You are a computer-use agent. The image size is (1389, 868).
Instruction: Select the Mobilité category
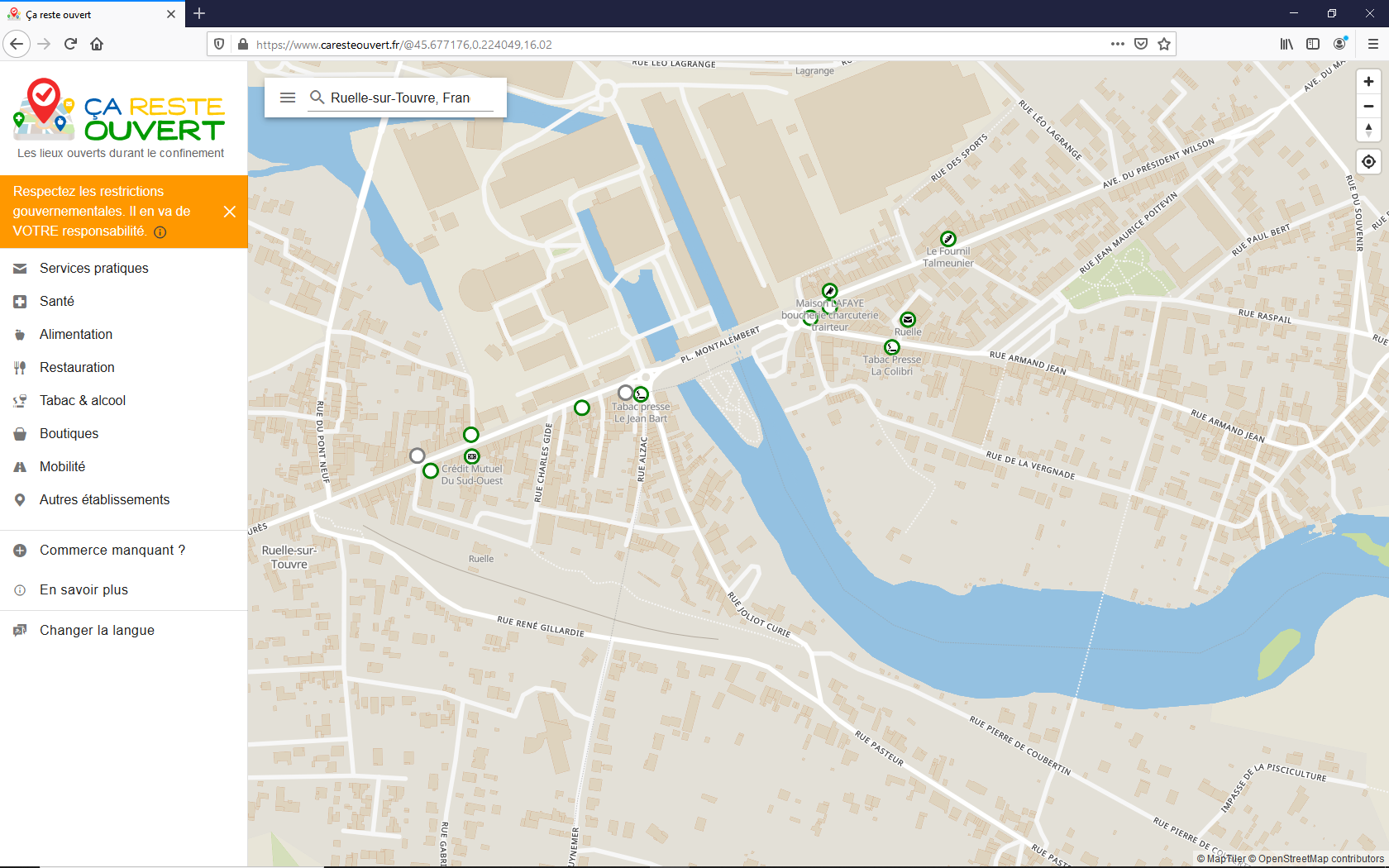pos(124,466)
